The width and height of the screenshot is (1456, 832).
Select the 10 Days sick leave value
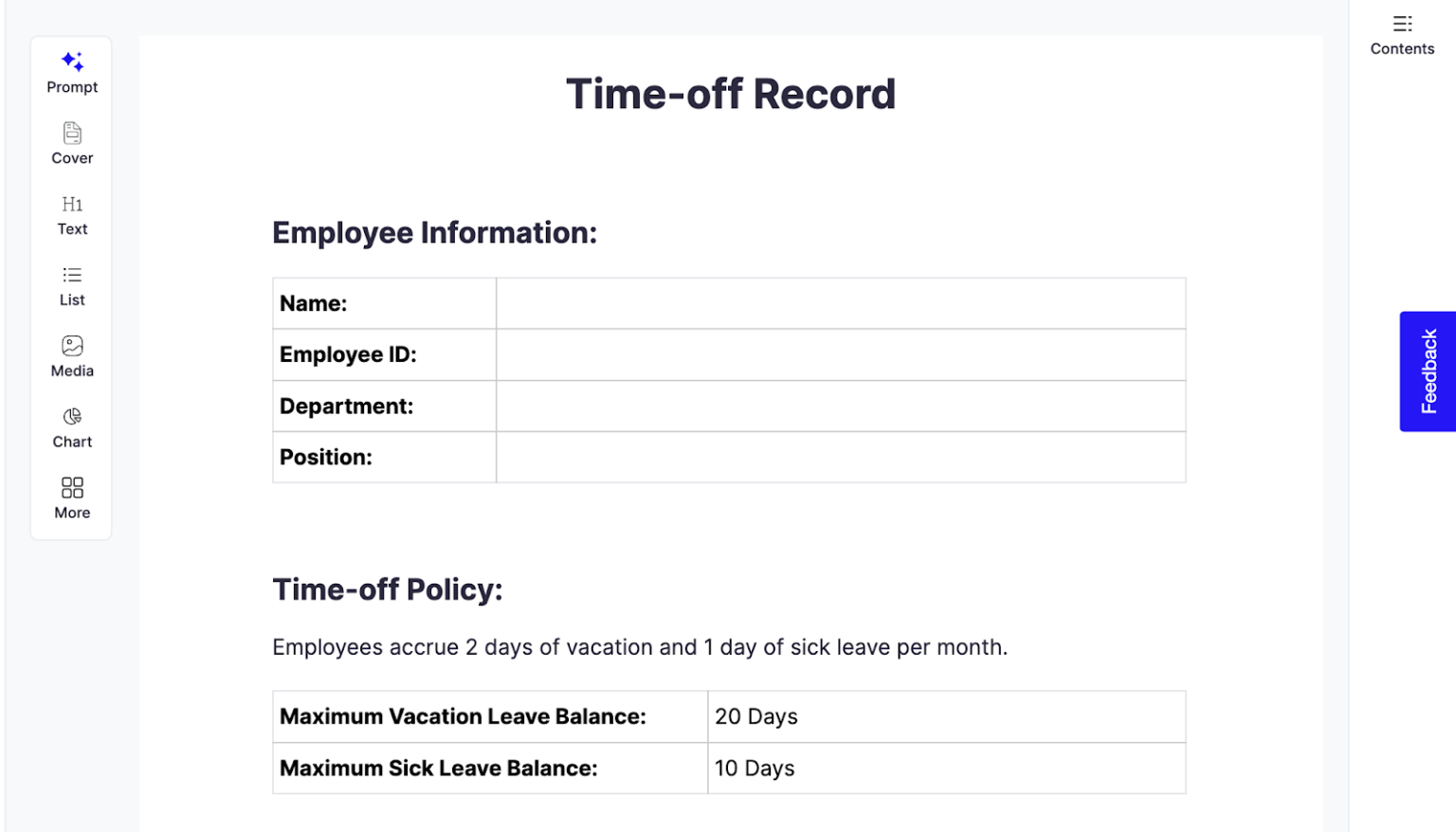click(x=754, y=768)
